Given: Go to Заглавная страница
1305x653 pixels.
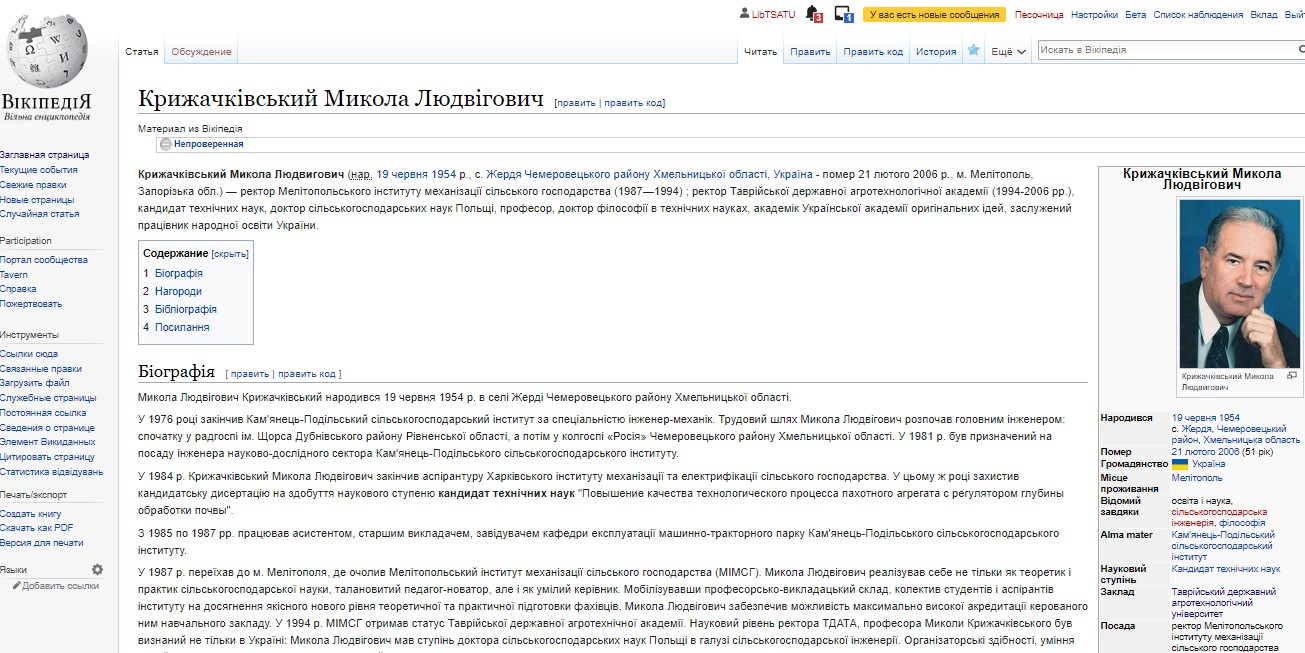Looking at the screenshot, I should (44, 155).
